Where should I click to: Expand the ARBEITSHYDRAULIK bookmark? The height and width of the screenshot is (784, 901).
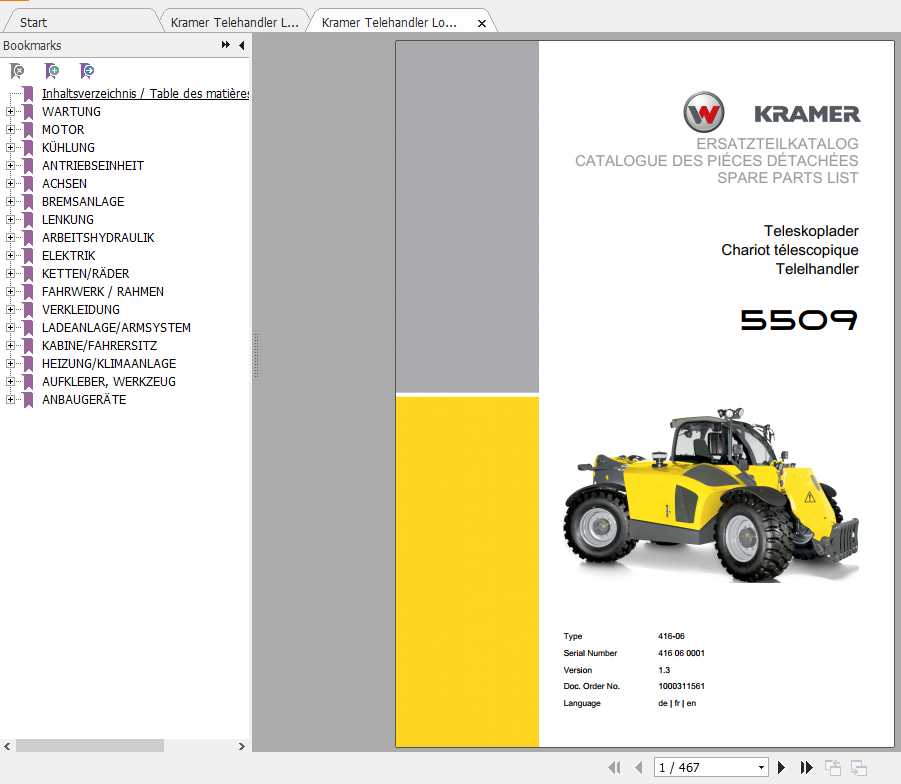click(10, 237)
